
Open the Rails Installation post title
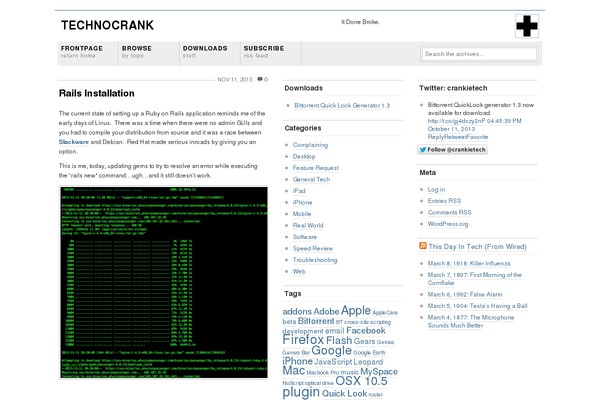point(97,93)
